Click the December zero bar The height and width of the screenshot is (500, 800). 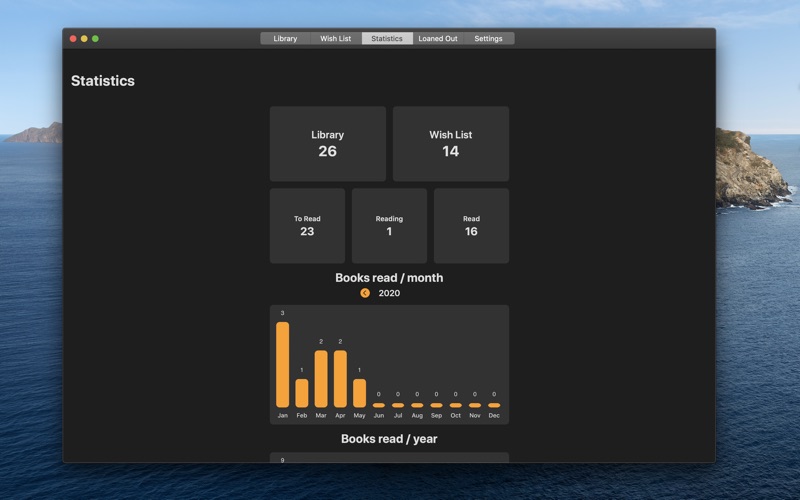point(494,405)
